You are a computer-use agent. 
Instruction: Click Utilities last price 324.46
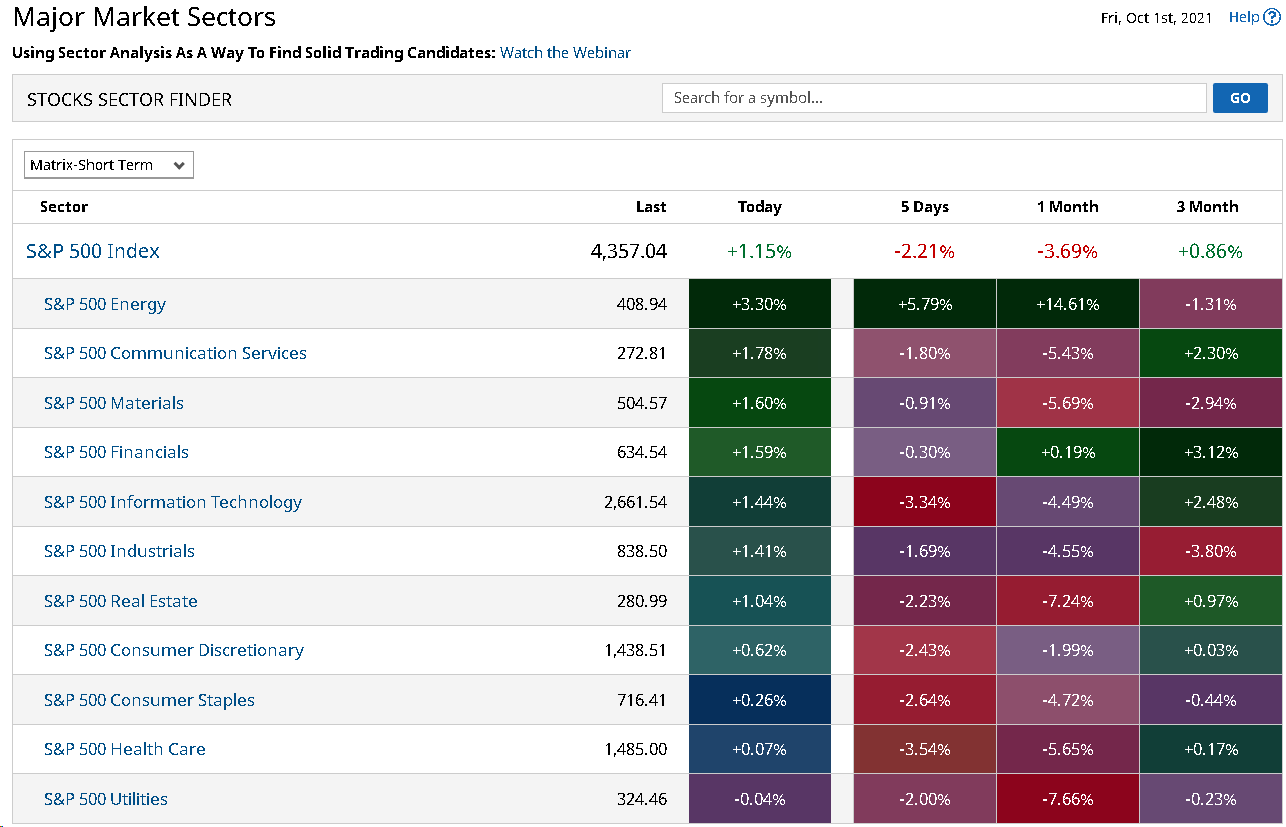pyautogui.click(x=642, y=799)
